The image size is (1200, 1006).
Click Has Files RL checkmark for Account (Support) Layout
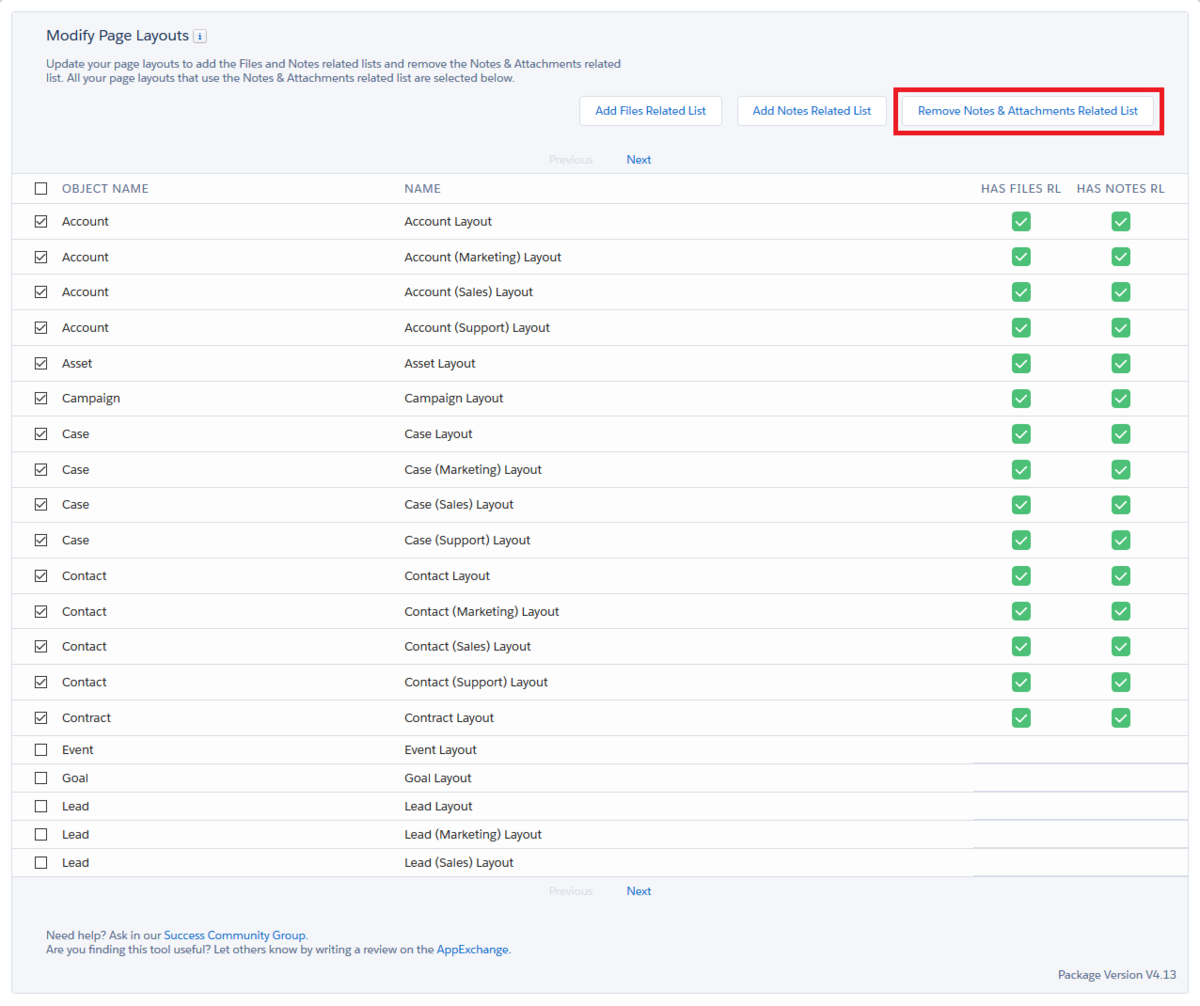point(1021,328)
